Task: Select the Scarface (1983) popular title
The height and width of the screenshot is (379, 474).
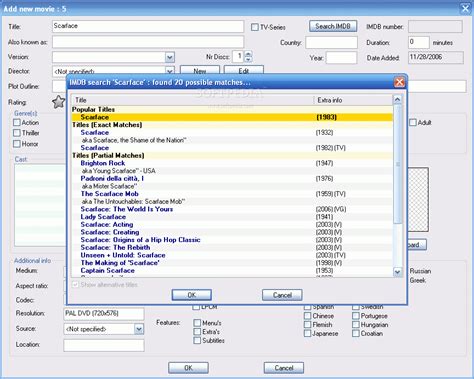Action: (x=232, y=117)
